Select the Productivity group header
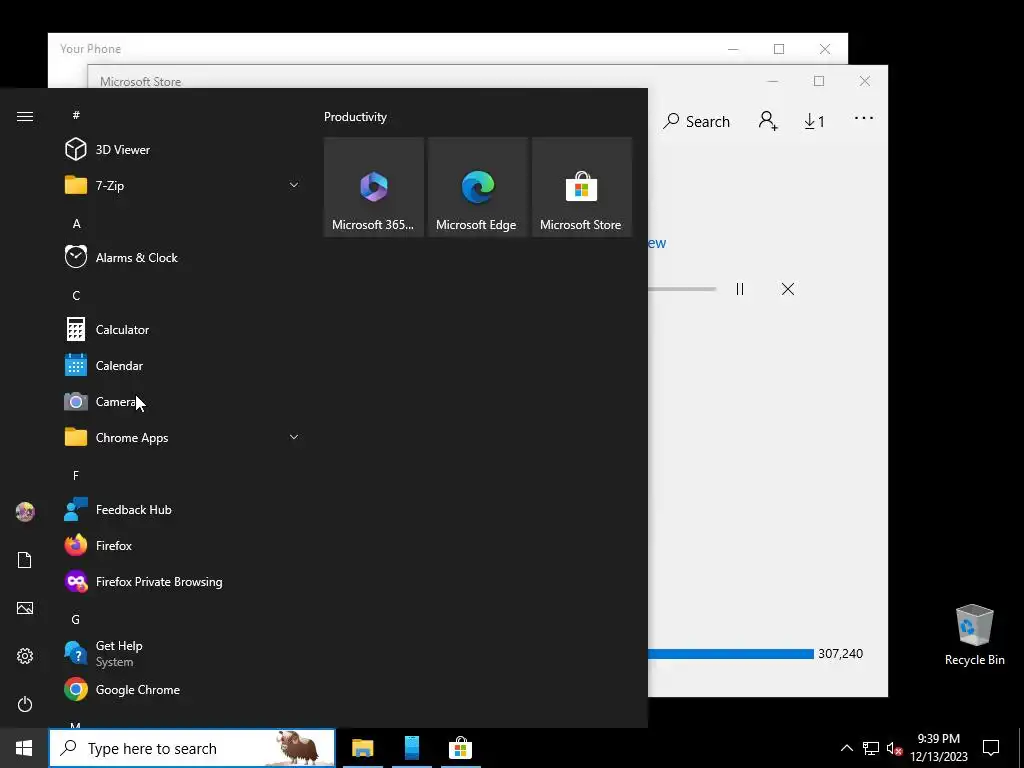1024x768 pixels. click(355, 117)
